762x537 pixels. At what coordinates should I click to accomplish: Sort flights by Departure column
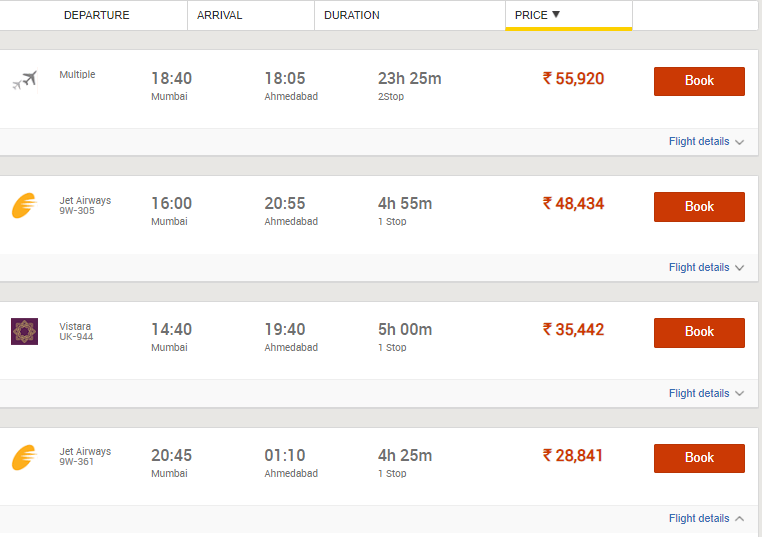pos(96,16)
